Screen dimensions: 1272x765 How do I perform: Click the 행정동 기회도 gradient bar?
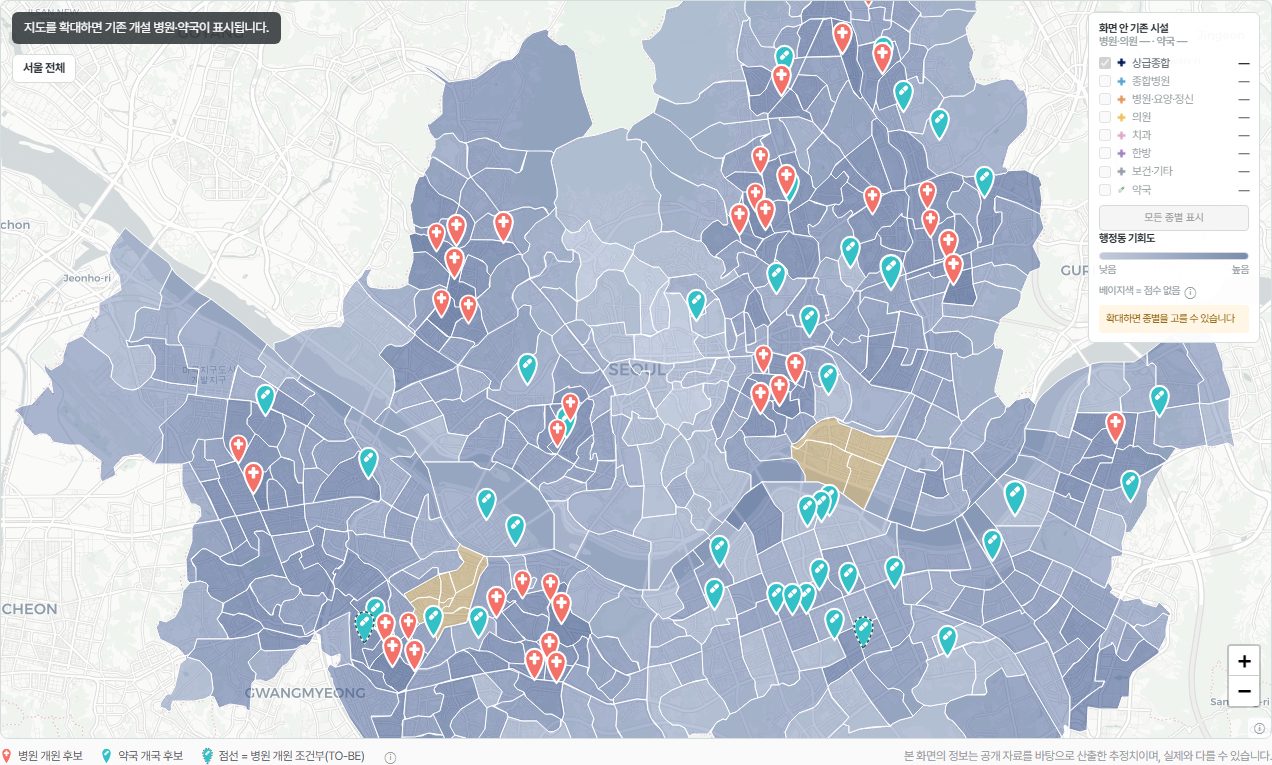[1173, 256]
